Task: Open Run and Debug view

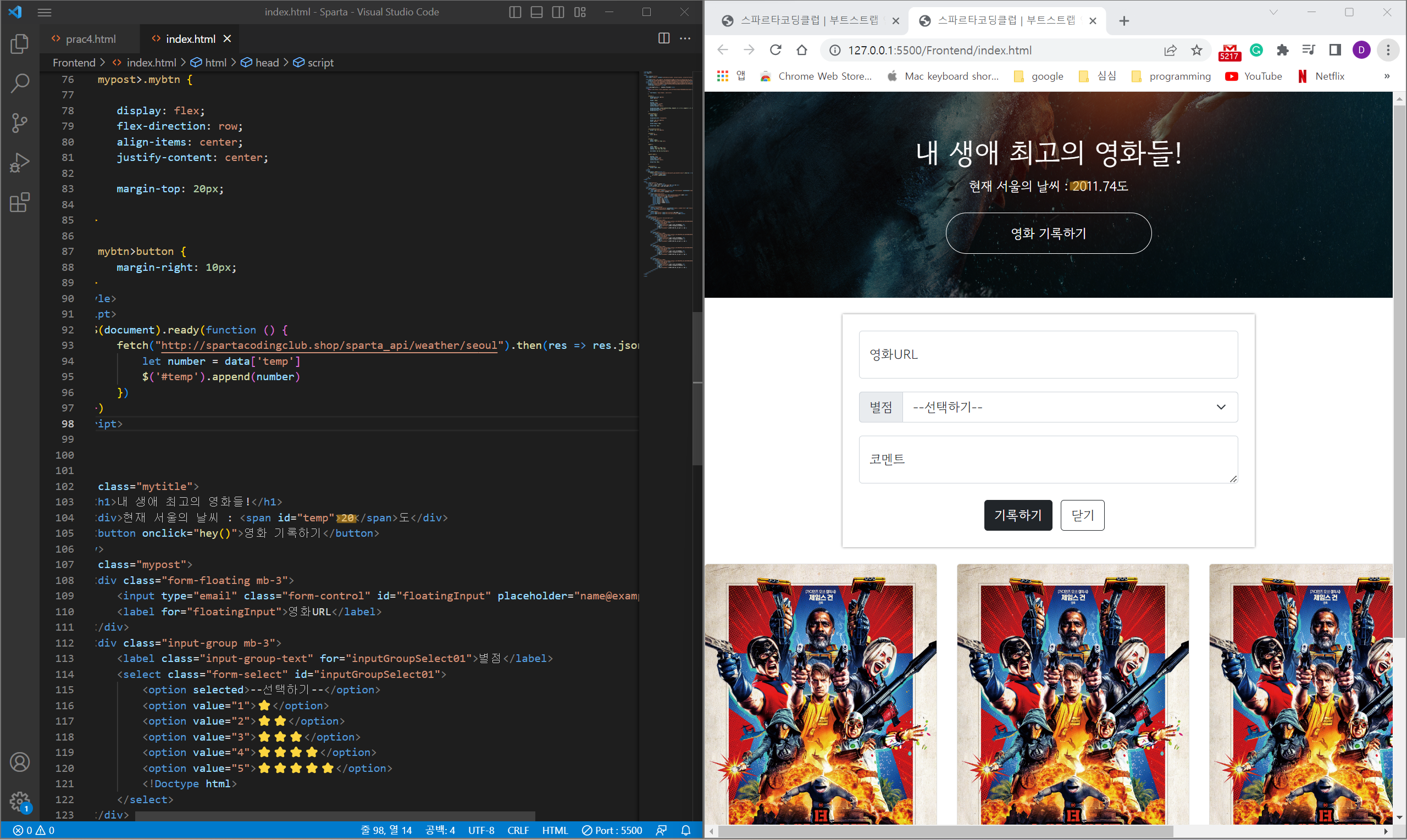Action: pos(20,163)
